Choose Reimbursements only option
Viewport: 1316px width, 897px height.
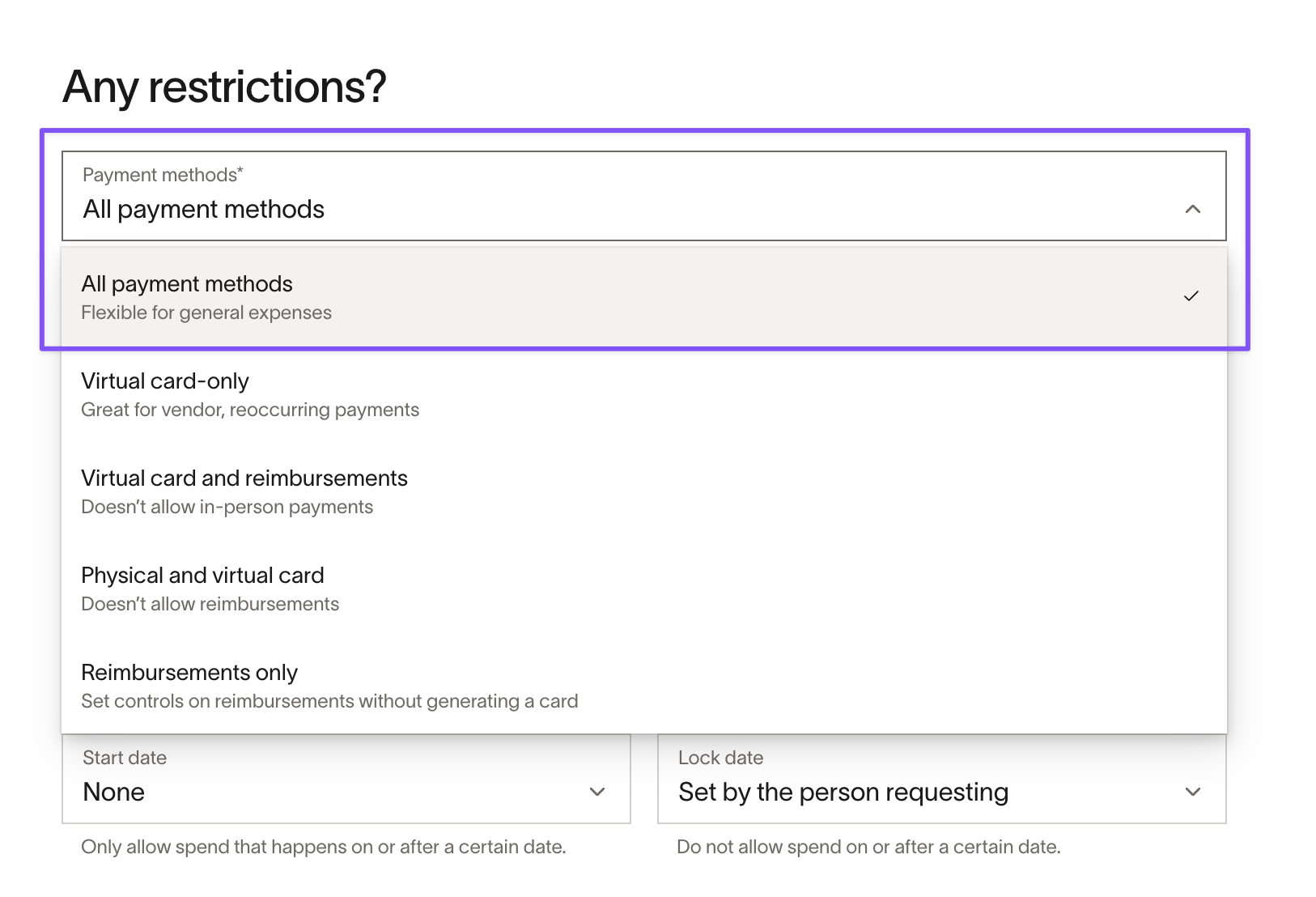[x=644, y=686]
